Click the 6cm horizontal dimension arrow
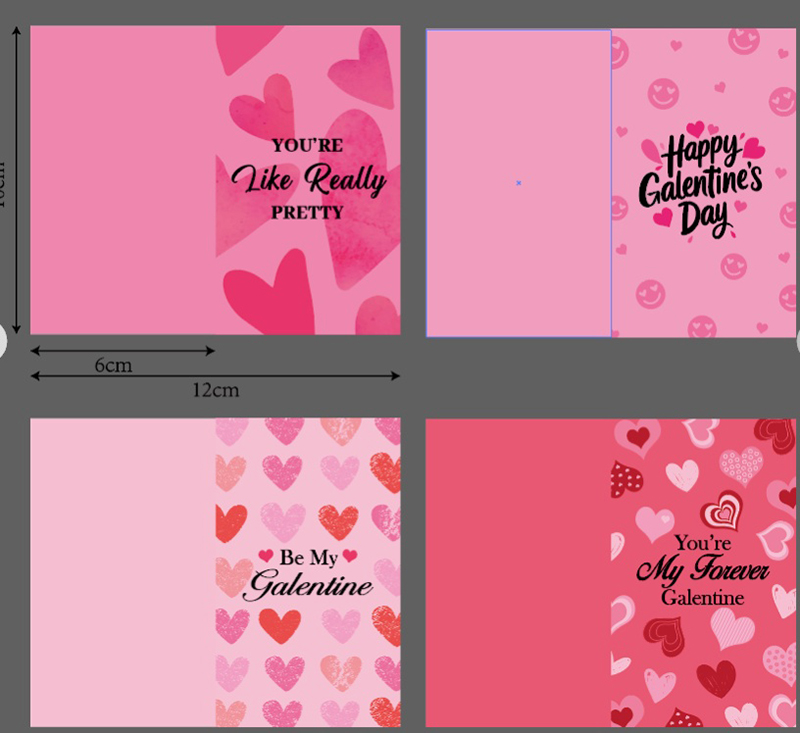 tap(122, 351)
